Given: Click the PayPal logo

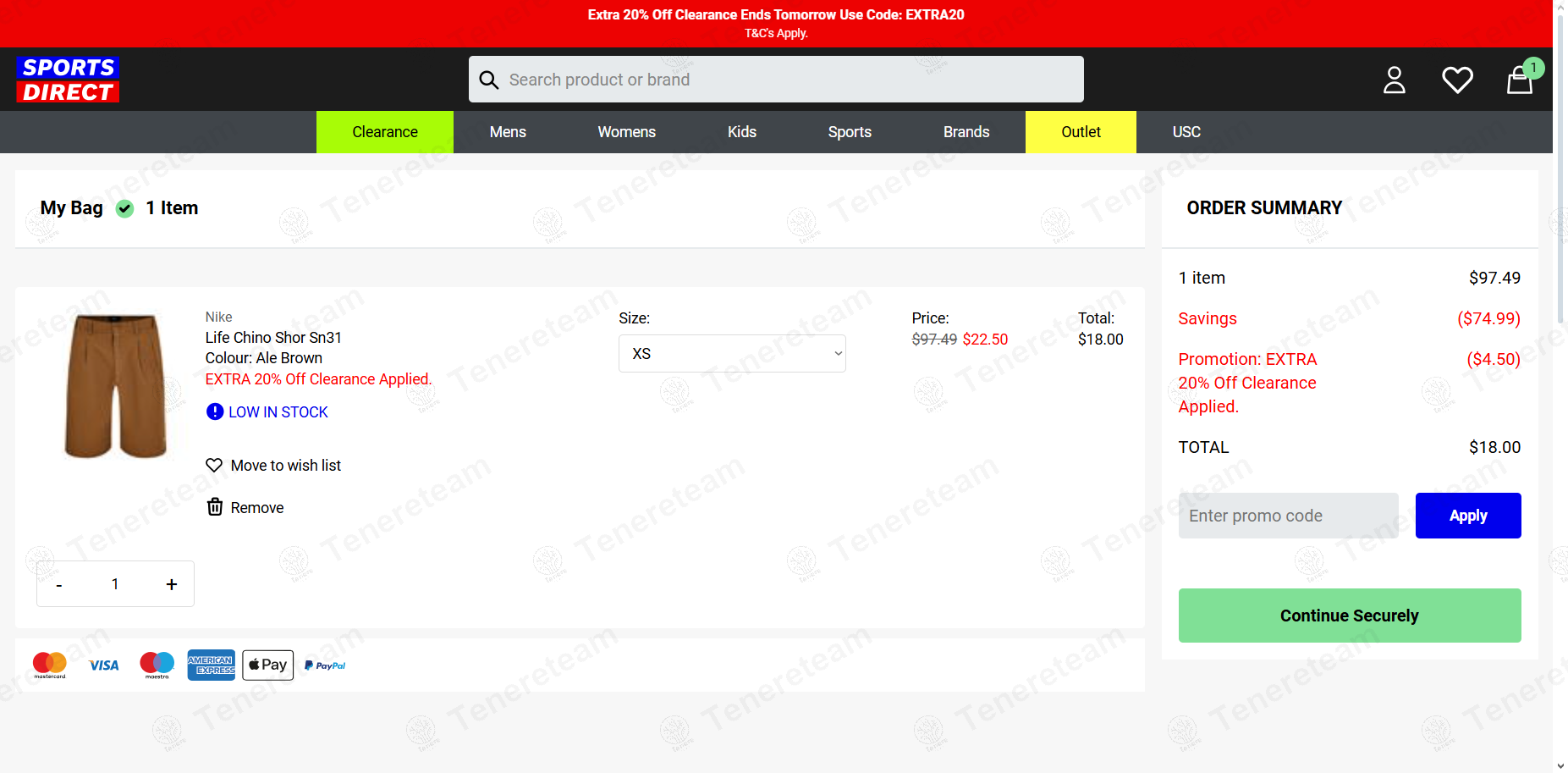Looking at the screenshot, I should (x=325, y=665).
